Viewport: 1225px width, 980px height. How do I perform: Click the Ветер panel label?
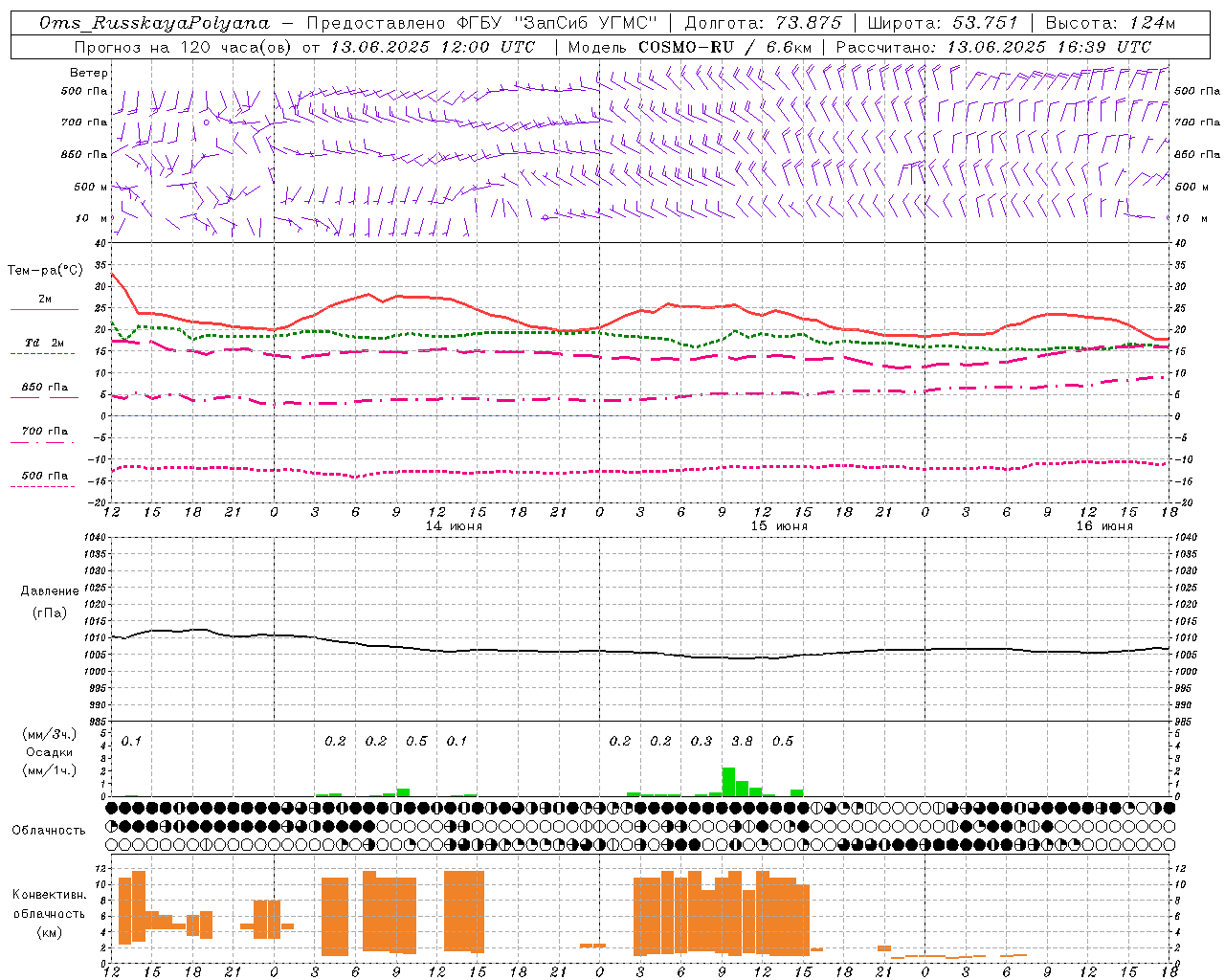tap(89, 73)
